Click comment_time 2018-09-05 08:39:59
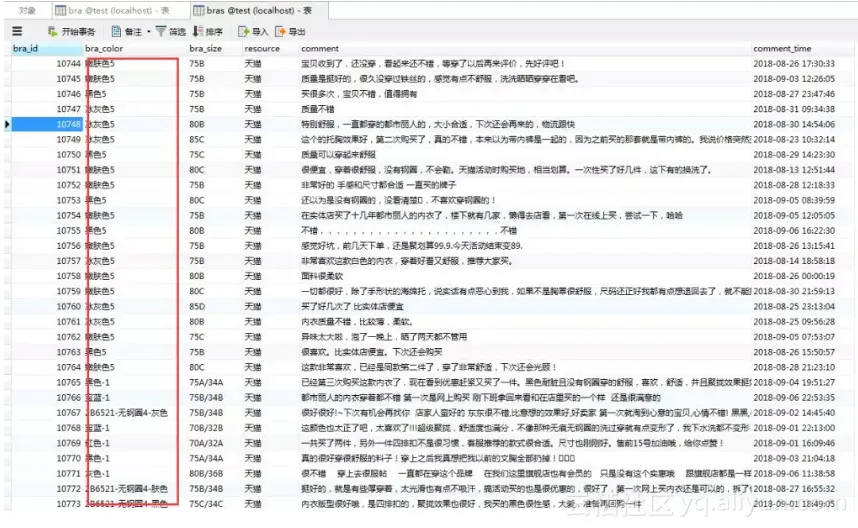 794,200
